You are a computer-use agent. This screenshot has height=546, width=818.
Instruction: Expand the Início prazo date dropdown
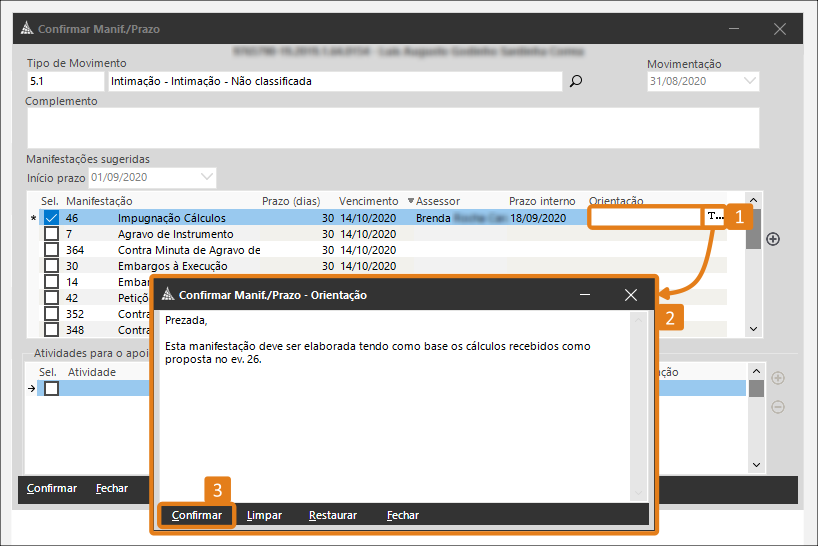pyautogui.click(x=206, y=177)
